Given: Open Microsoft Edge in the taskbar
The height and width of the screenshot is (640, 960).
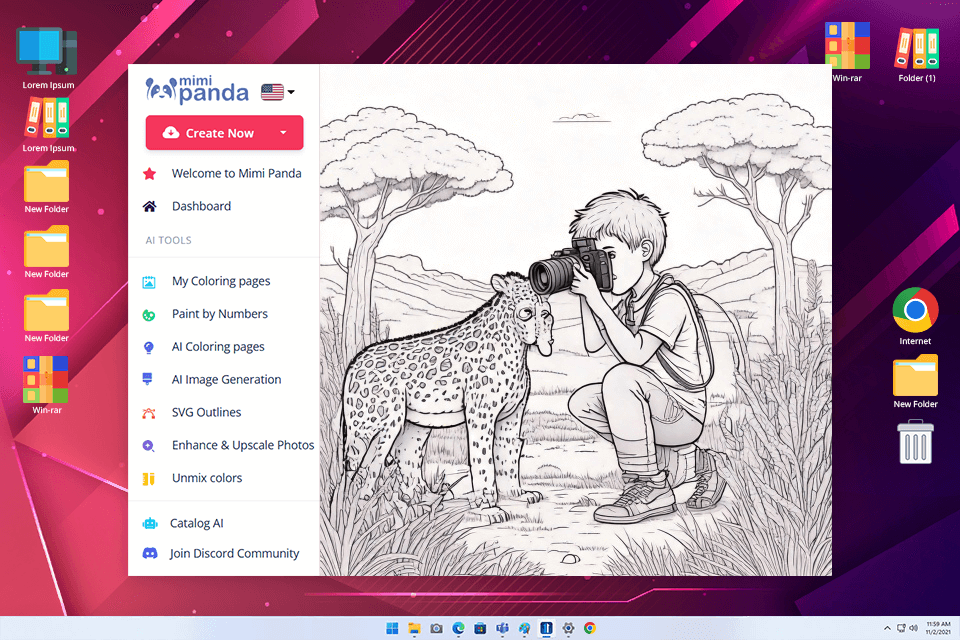Looking at the screenshot, I should (x=459, y=628).
